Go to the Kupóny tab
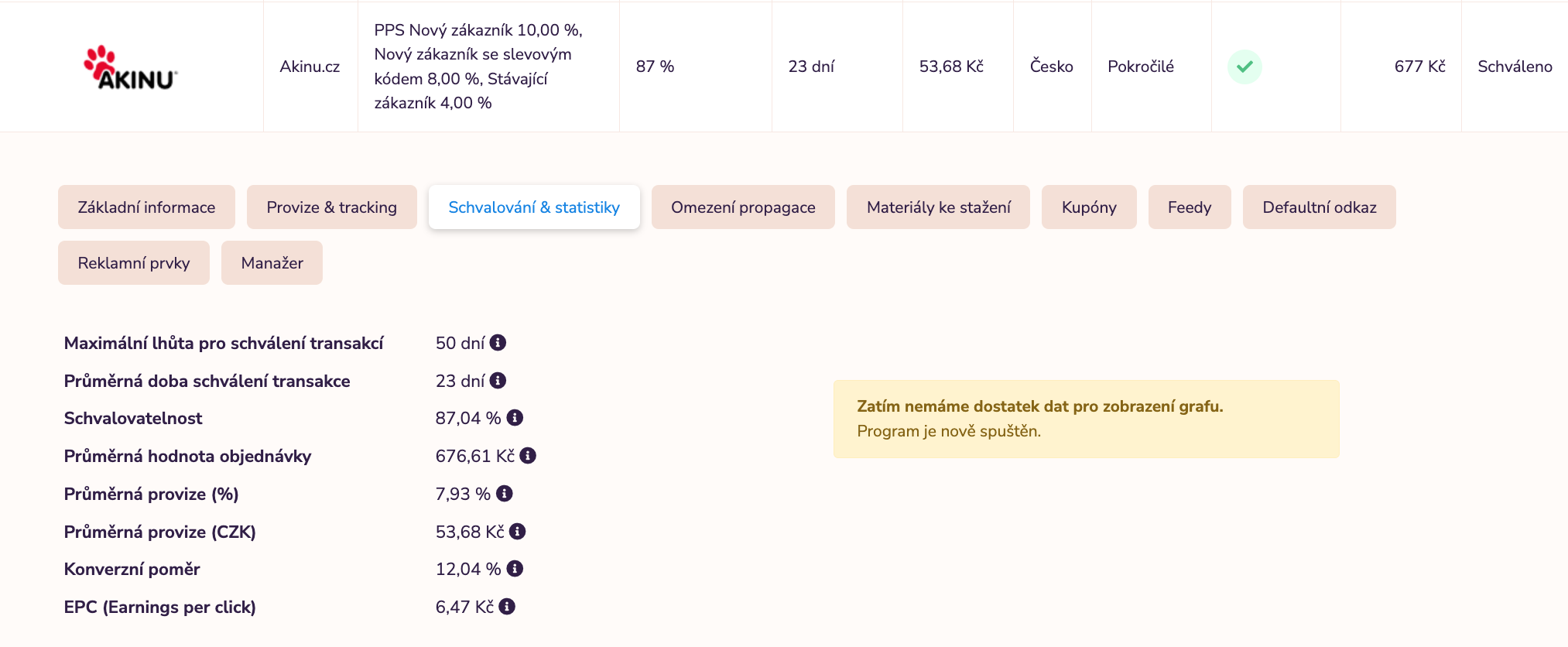Viewport: 1568px width, 647px height. tap(1089, 207)
